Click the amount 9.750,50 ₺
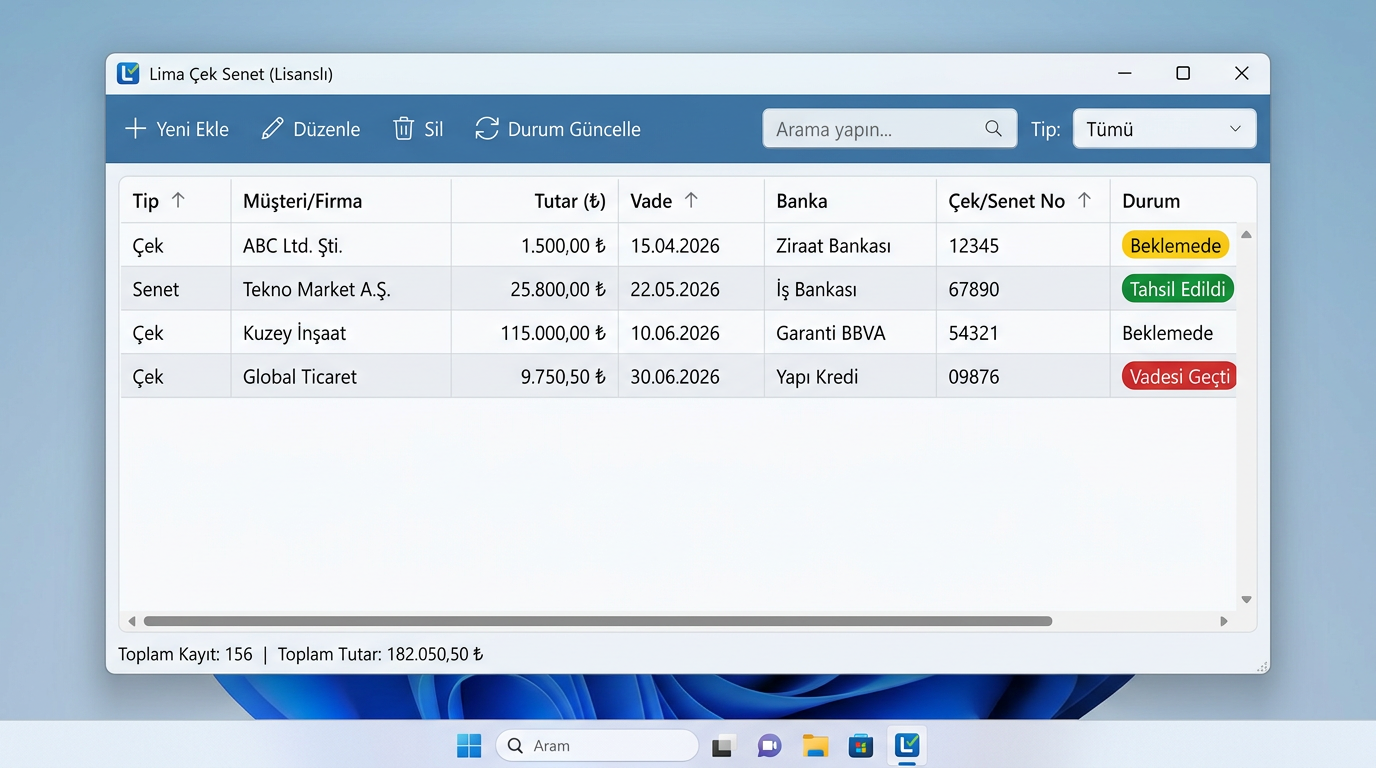This screenshot has height=768, width=1376. (x=564, y=377)
